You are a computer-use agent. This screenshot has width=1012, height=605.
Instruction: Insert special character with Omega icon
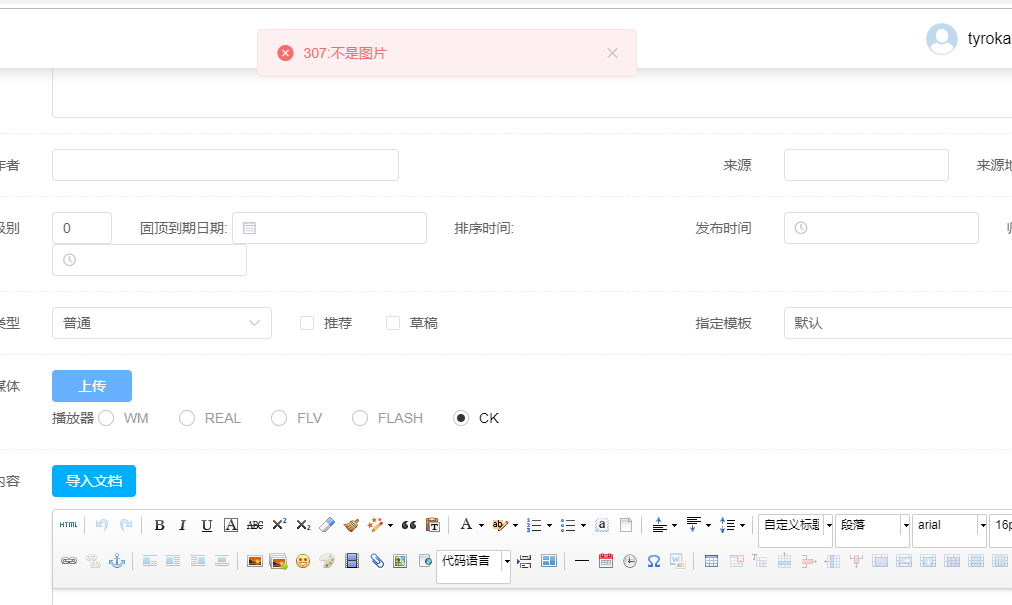[654, 561]
